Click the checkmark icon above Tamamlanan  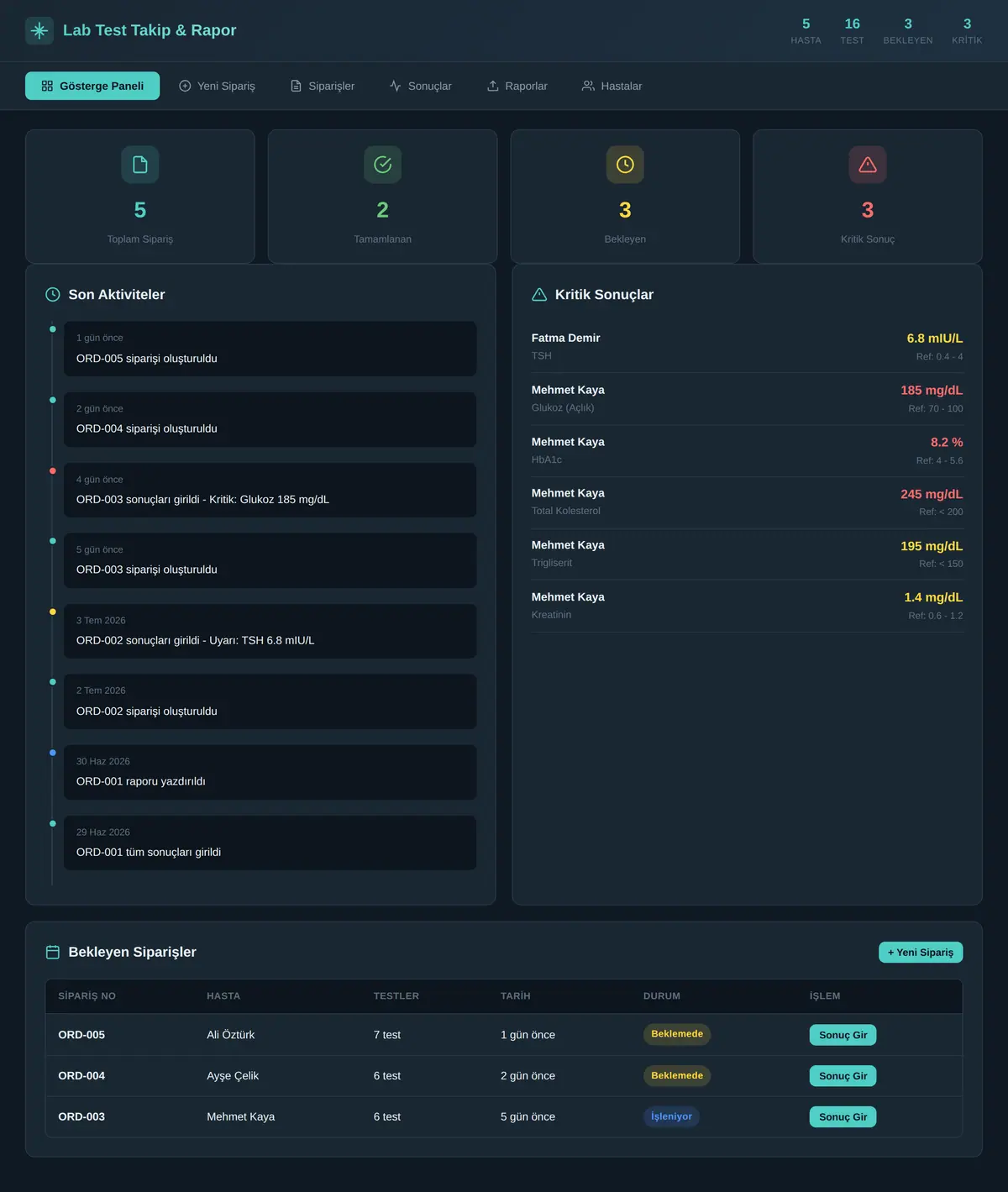[x=383, y=165]
